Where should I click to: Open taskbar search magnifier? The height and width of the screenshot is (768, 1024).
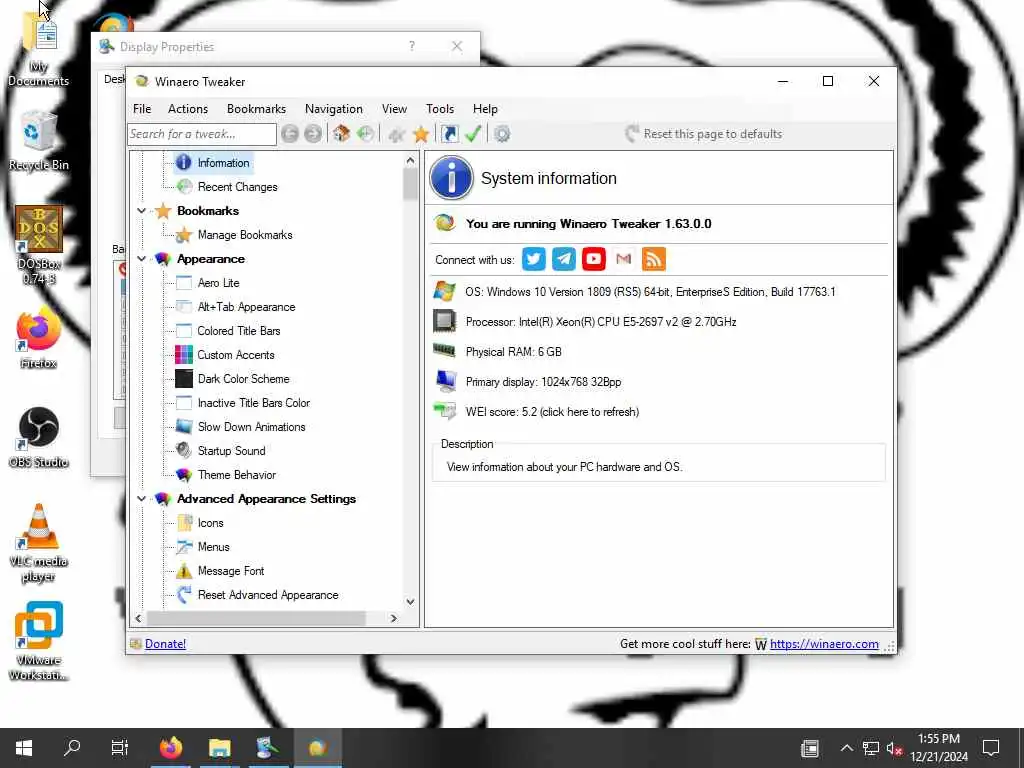72,748
